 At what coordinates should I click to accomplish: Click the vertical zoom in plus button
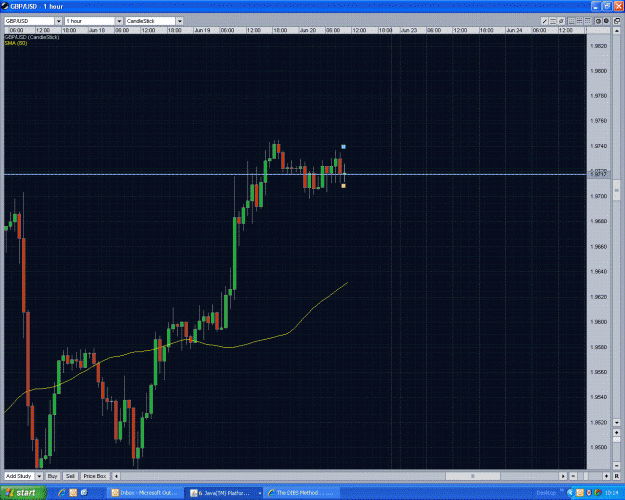[x=617, y=433]
